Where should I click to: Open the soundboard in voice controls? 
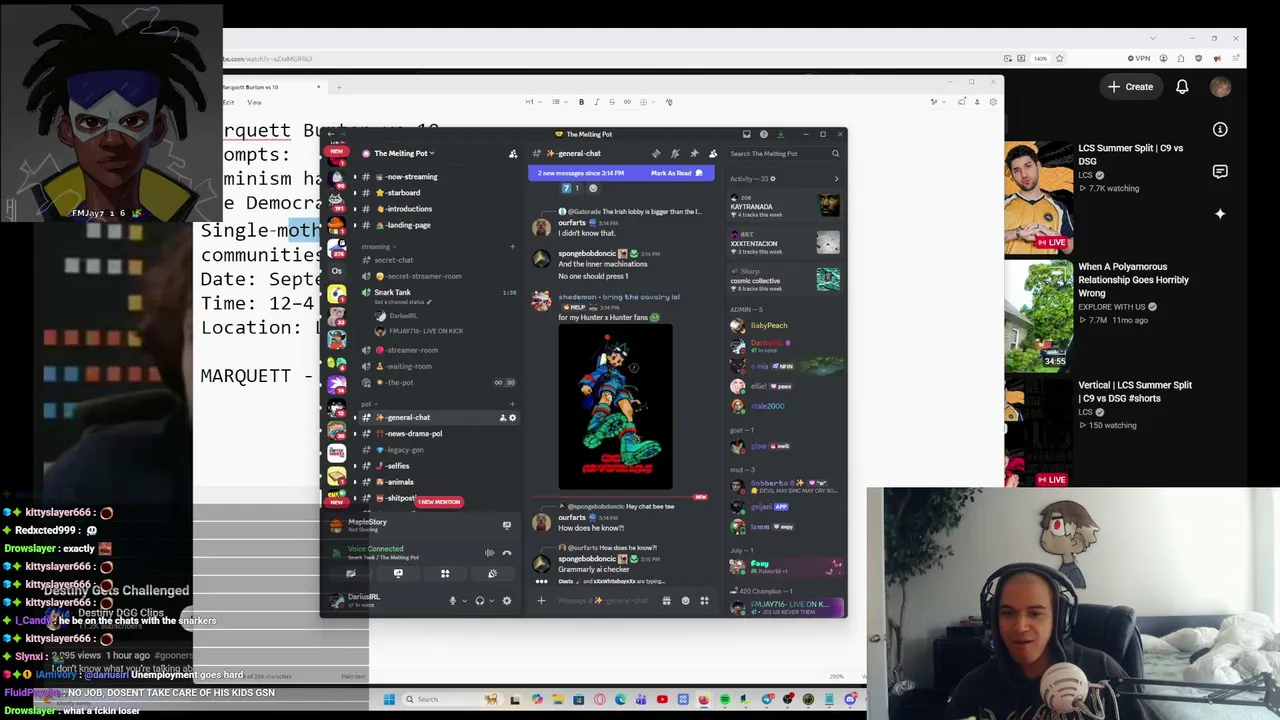click(x=492, y=574)
